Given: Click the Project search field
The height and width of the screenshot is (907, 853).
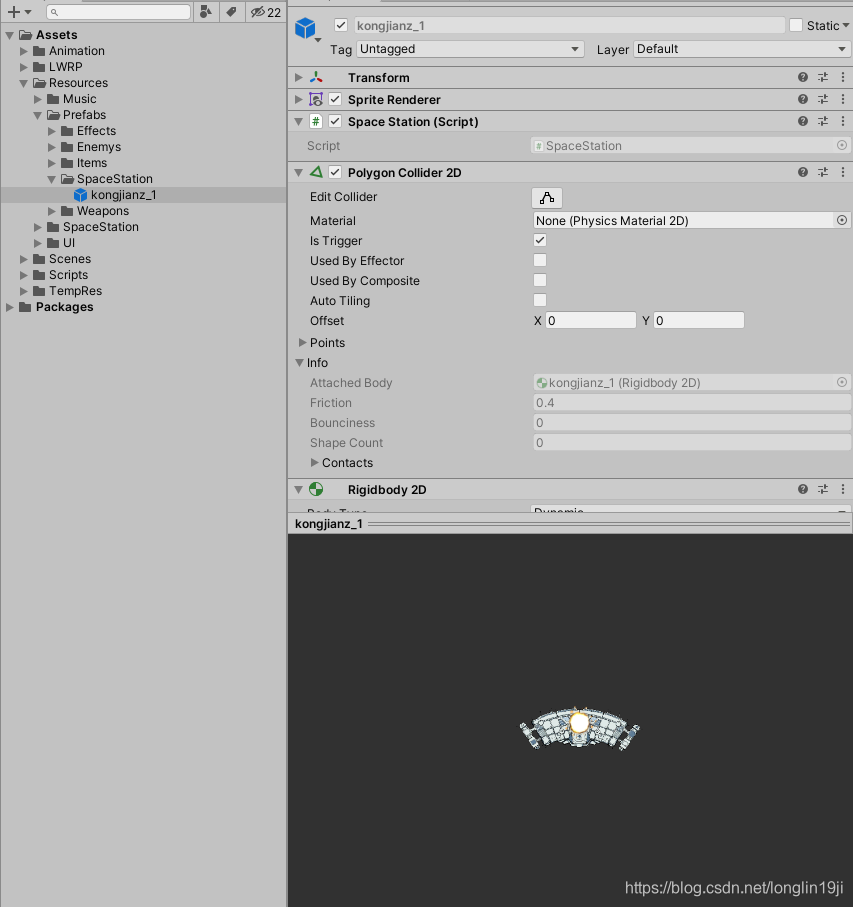Looking at the screenshot, I should (x=119, y=12).
